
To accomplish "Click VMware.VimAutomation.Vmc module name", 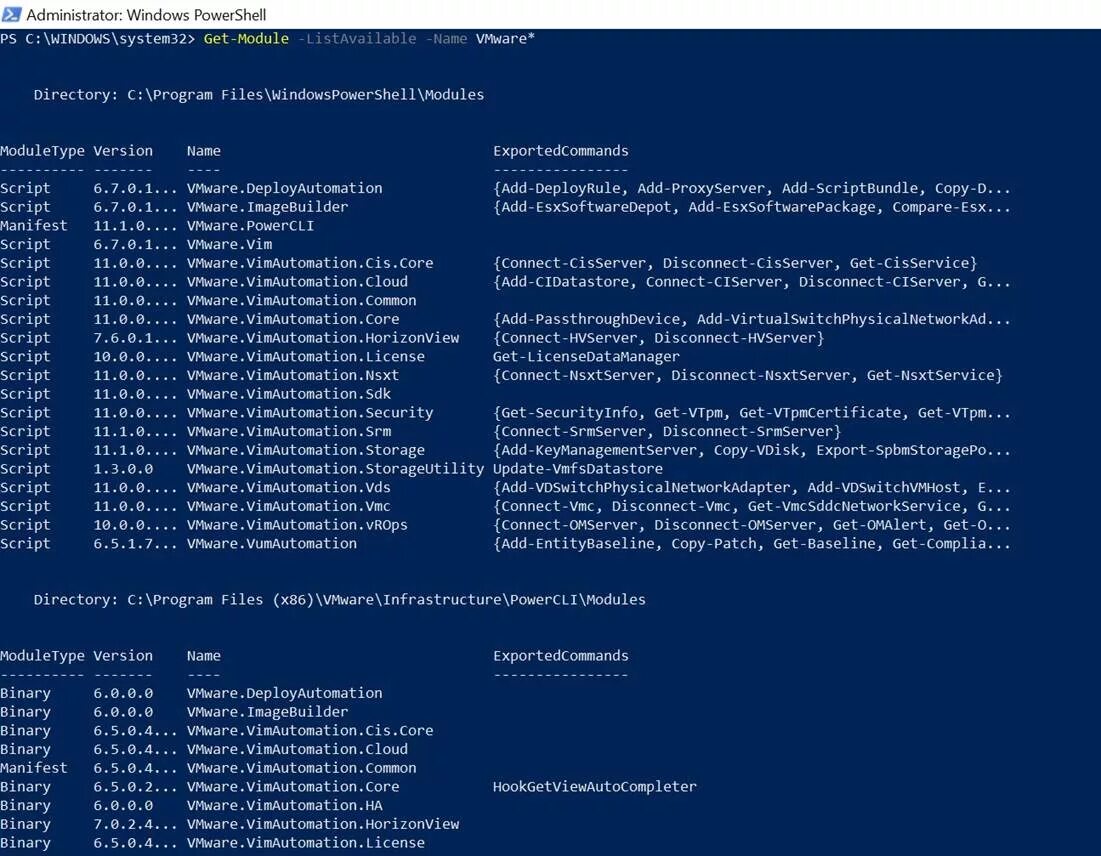I will (x=288, y=506).
